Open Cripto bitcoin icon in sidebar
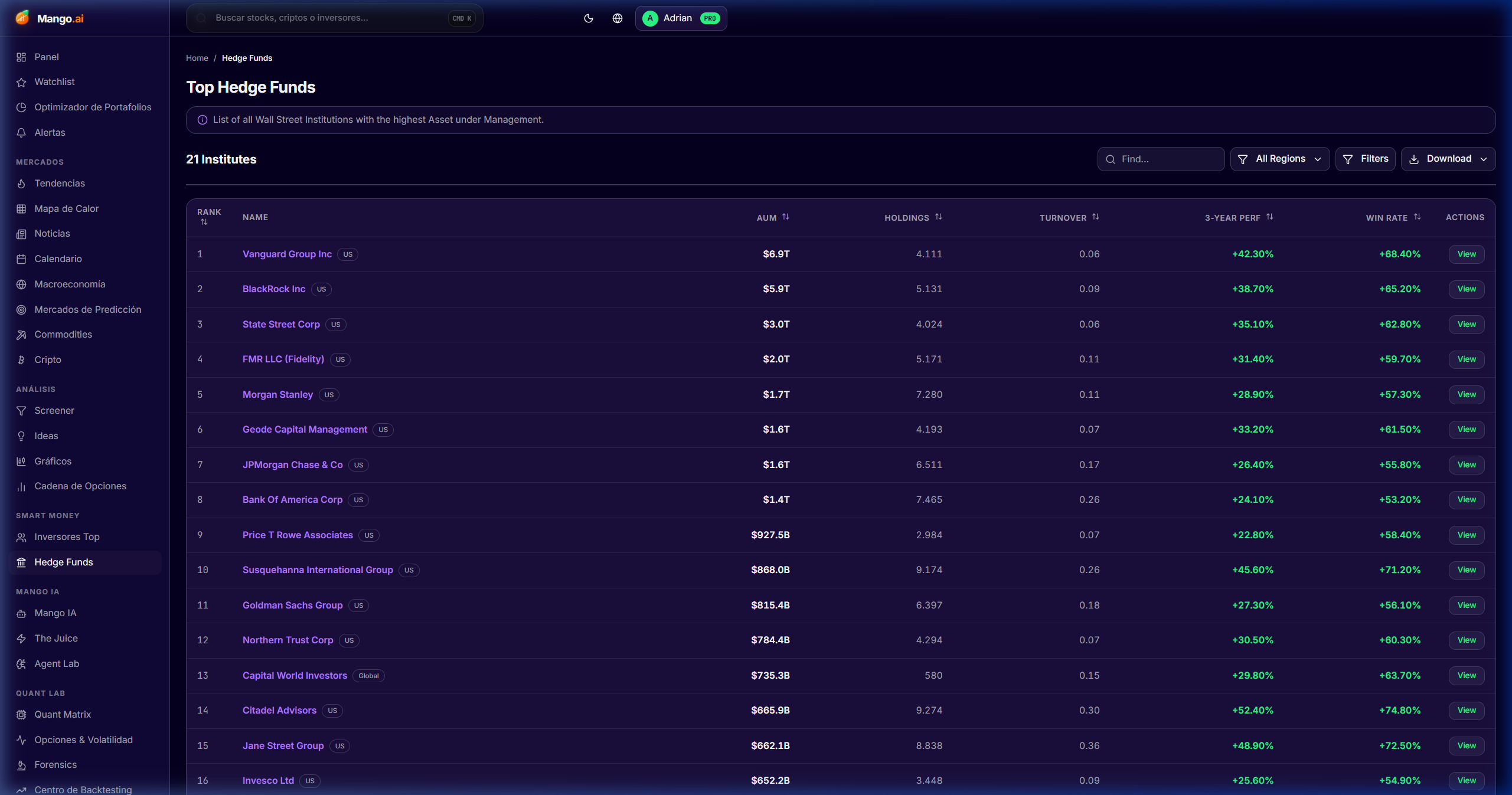The width and height of the screenshot is (1512, 795). tap(21, 360)
